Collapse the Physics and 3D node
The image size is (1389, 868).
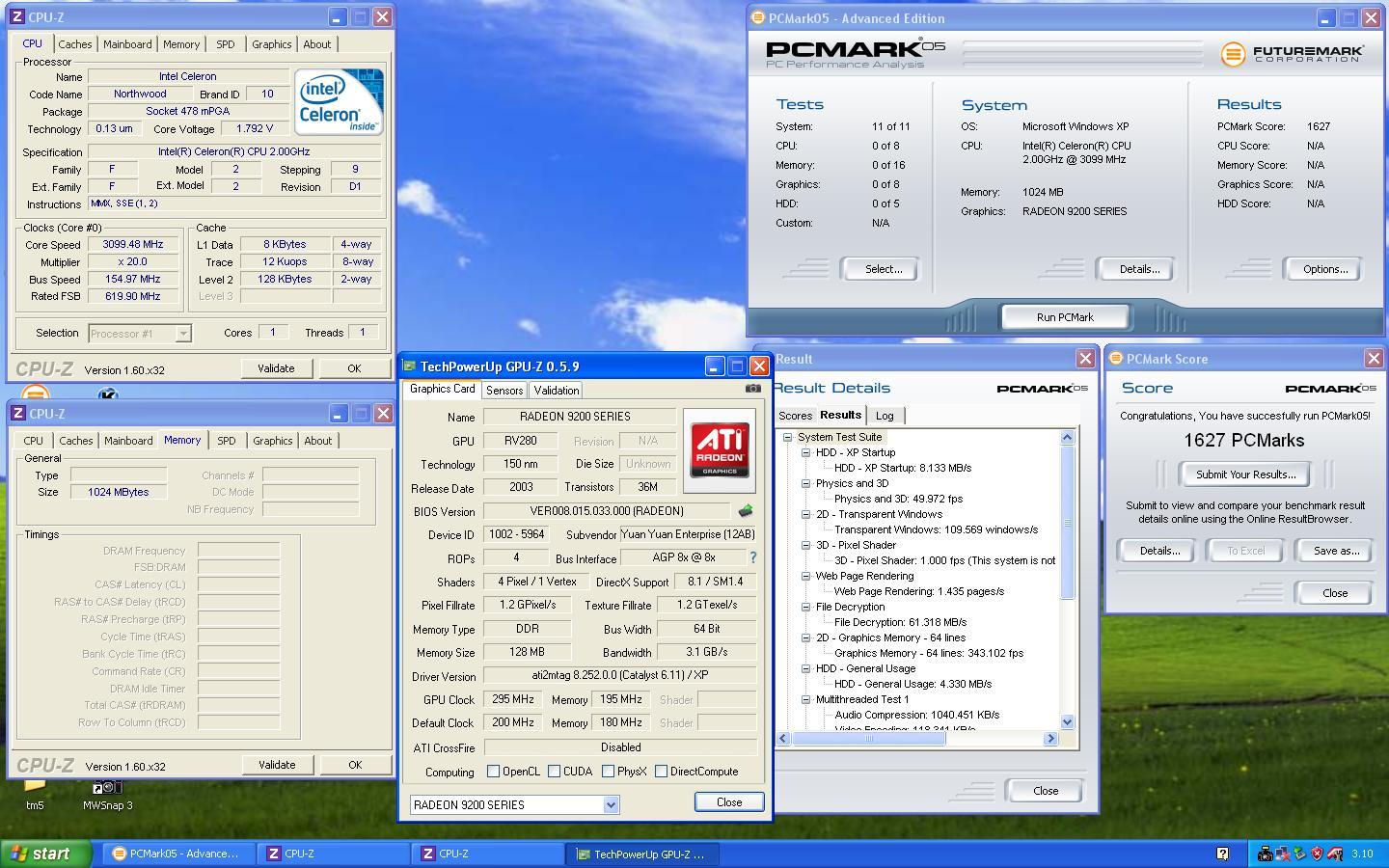click(x=805, y=483)
